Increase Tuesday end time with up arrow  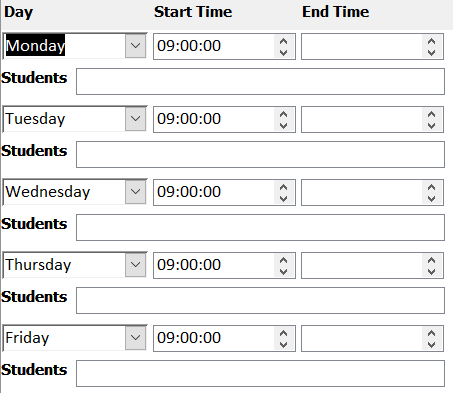click(432, 114)
